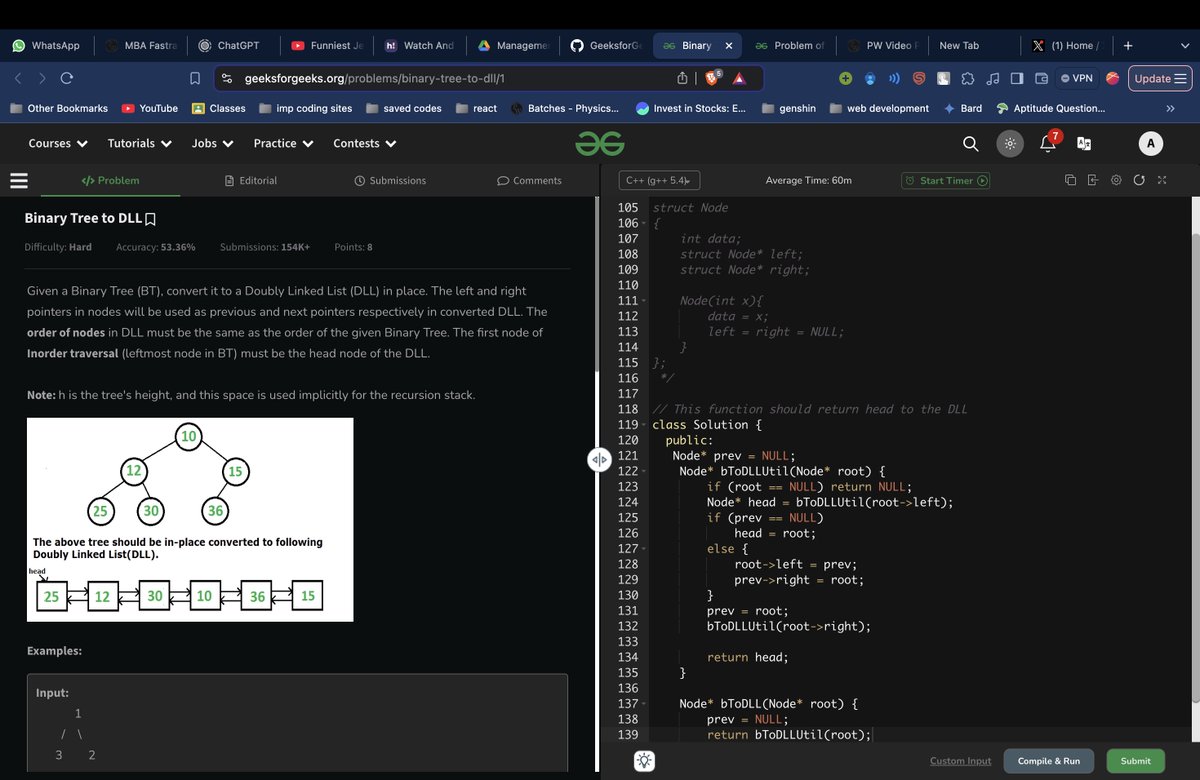The image size is (1200, 780).
Task: Toggle the light/dark theme sun icon
Action: [1010, 144]
